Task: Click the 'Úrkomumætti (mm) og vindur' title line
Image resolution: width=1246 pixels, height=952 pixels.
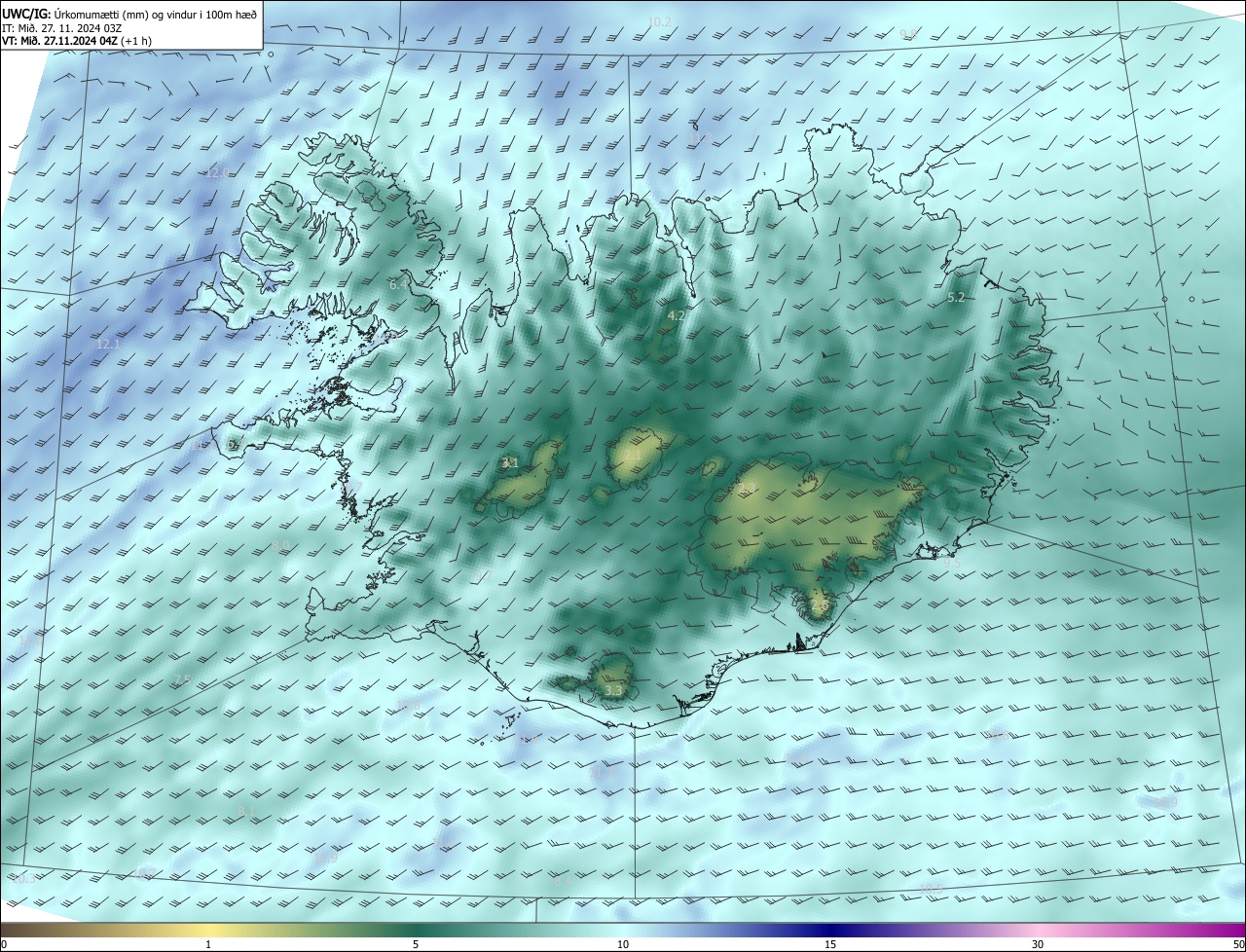Action: point(129,15)
